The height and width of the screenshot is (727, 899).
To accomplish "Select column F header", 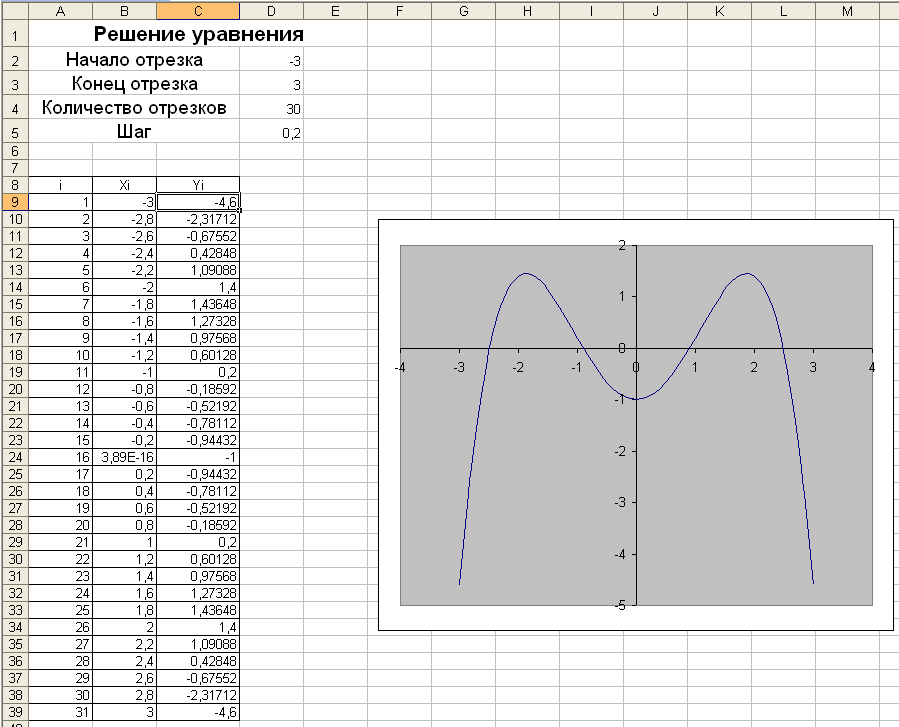I will 400,11.
